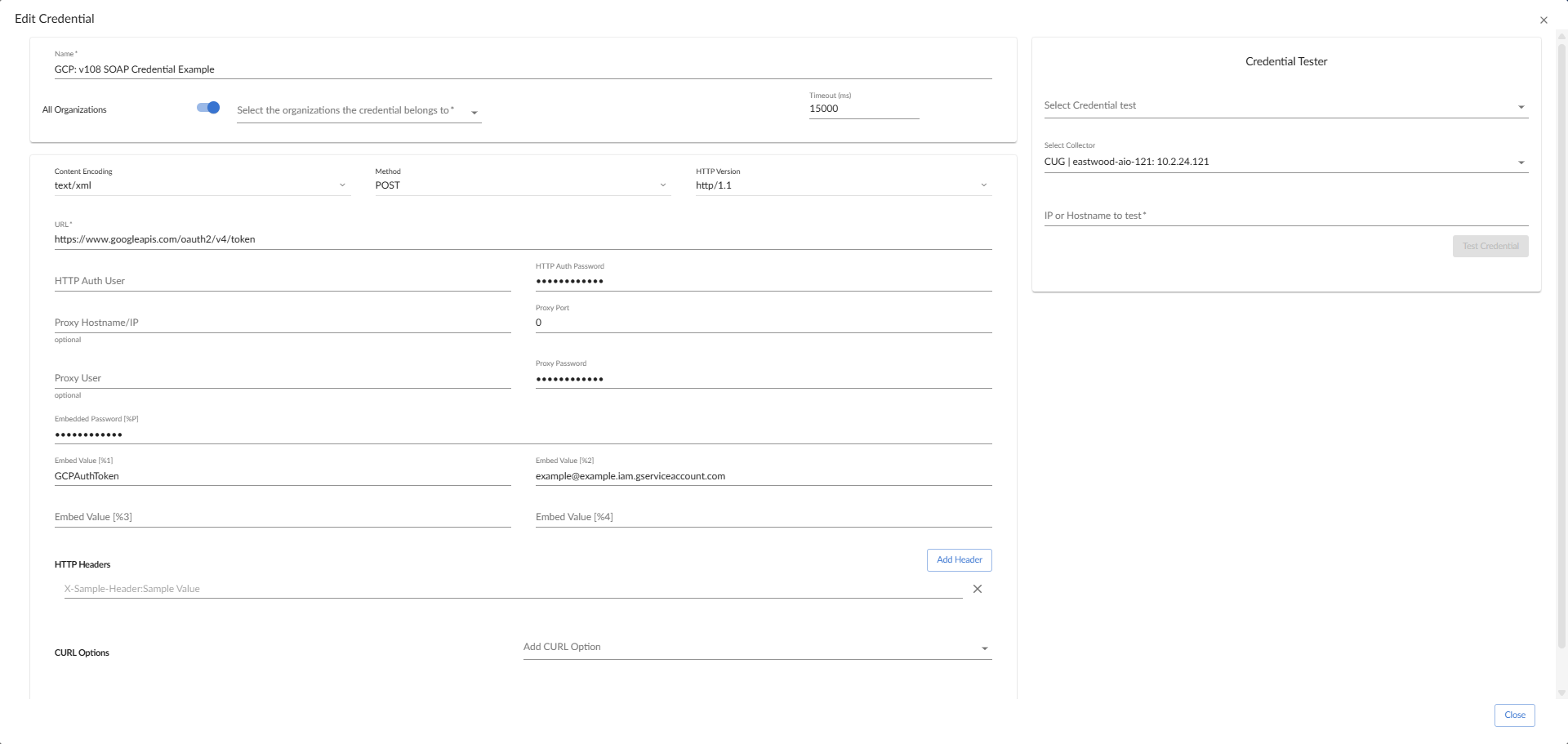Open the Select Collector dropdown

point(1285,162)
